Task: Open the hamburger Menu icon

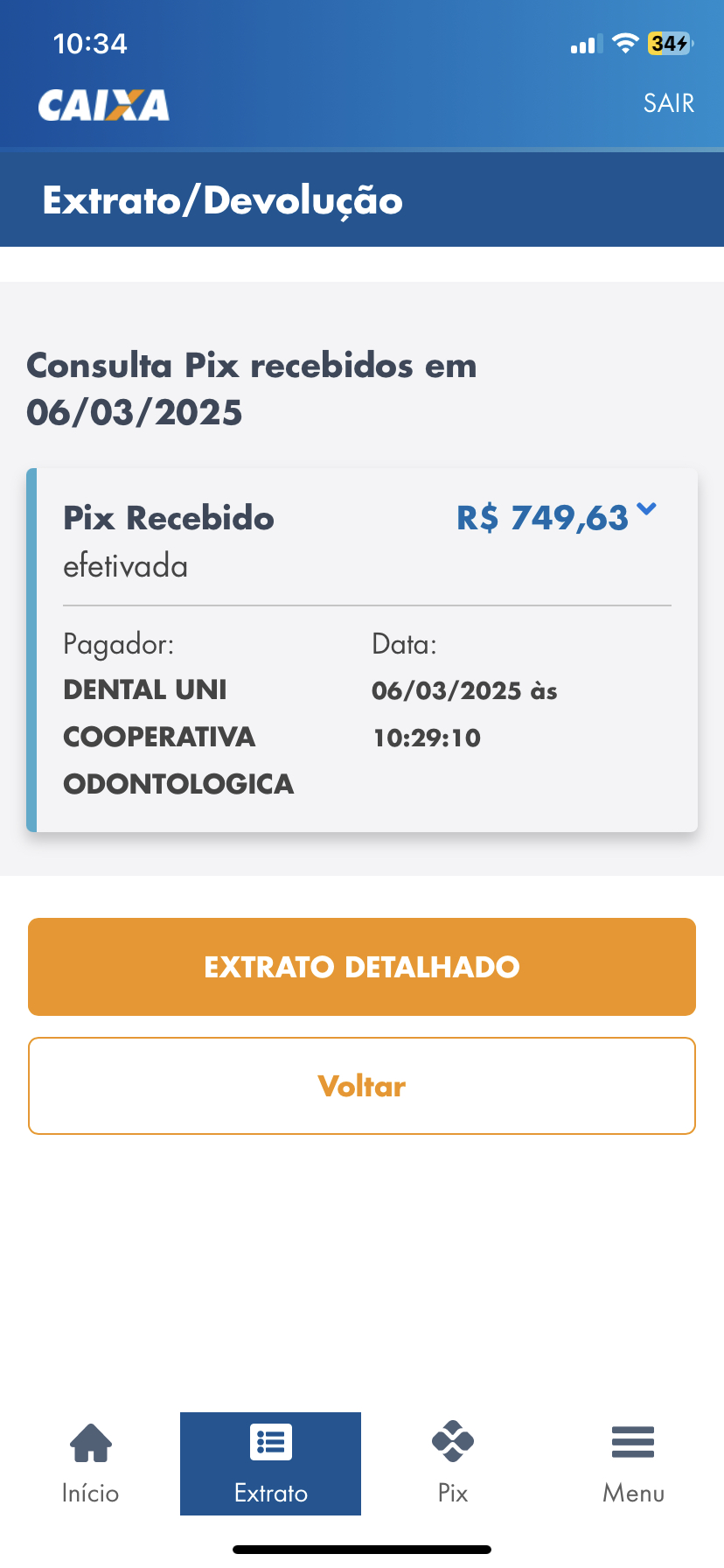Action: [633, 1442]
